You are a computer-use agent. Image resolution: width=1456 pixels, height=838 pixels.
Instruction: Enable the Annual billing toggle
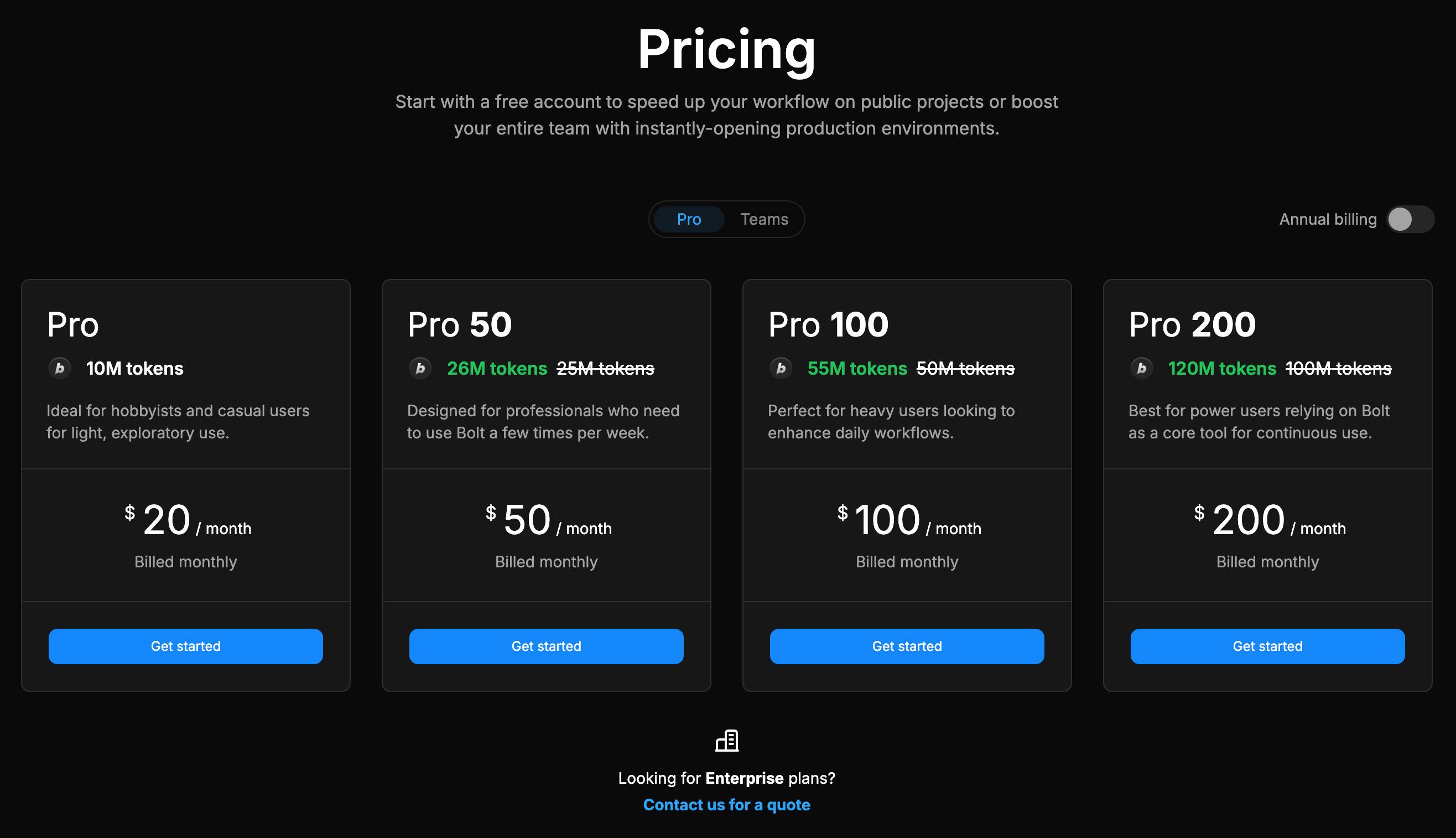[1410, 219]
